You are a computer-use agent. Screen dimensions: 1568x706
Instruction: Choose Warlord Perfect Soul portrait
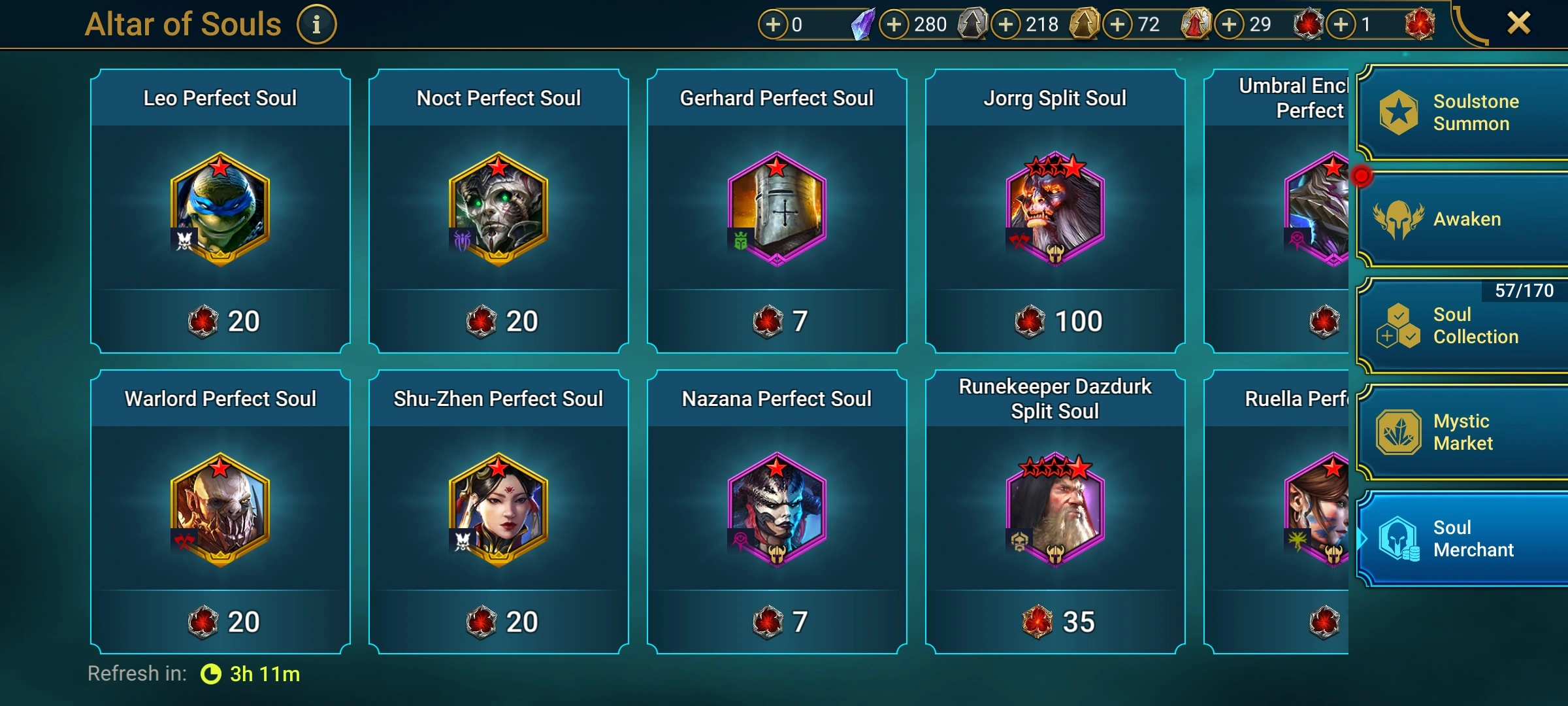click(x=220, y=510)
